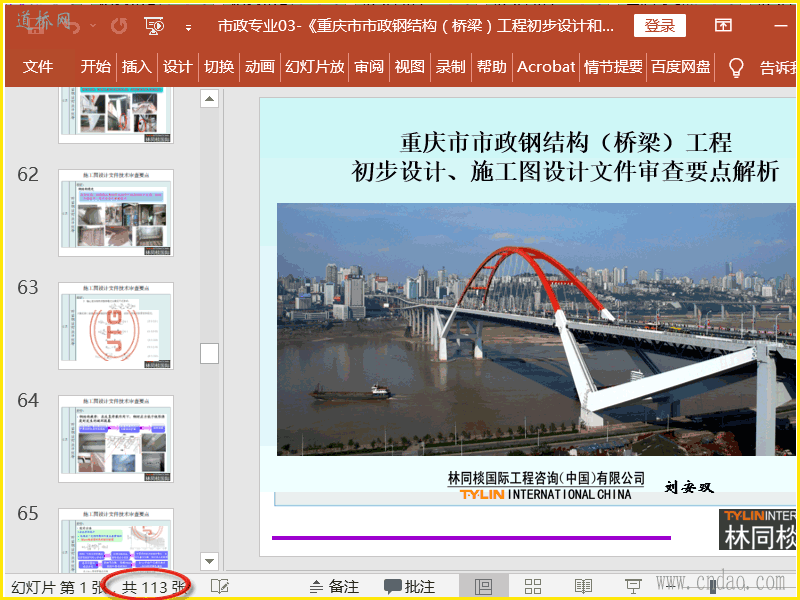Toggle the 批注 comments pane
Screen dimensions: 800x600
pyautogui.click(x=409, y=586)
